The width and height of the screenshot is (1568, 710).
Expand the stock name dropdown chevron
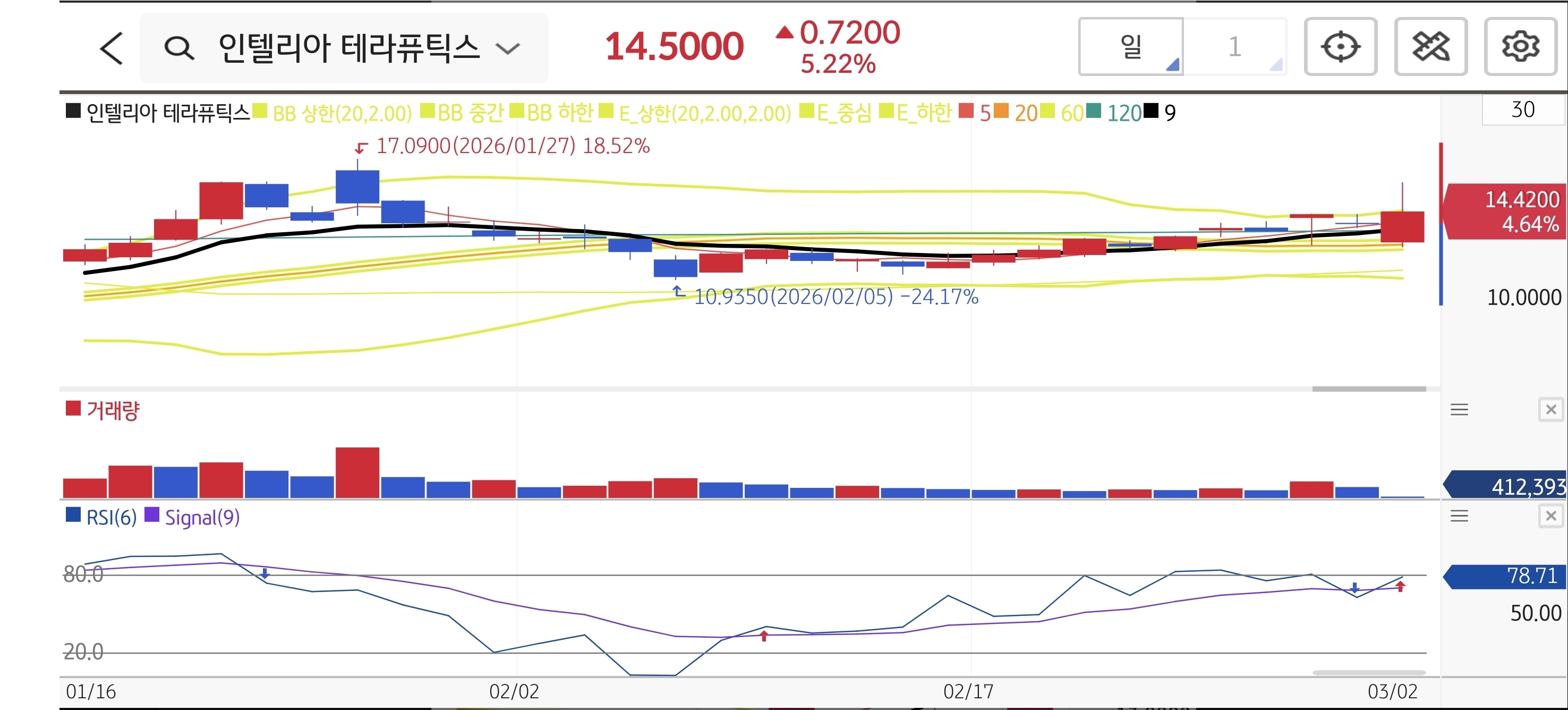coord(508,48)
